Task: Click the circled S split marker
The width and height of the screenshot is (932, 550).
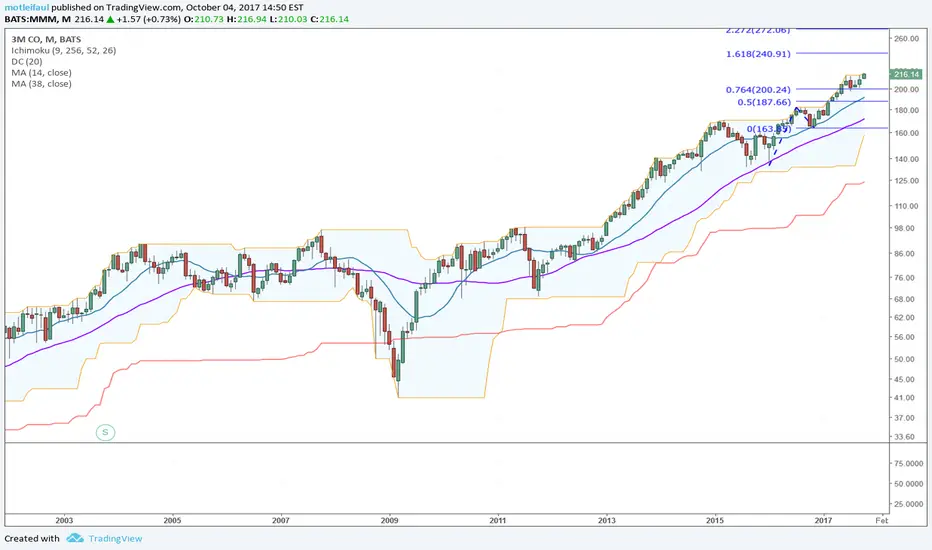Action: (x=105, y=432)
